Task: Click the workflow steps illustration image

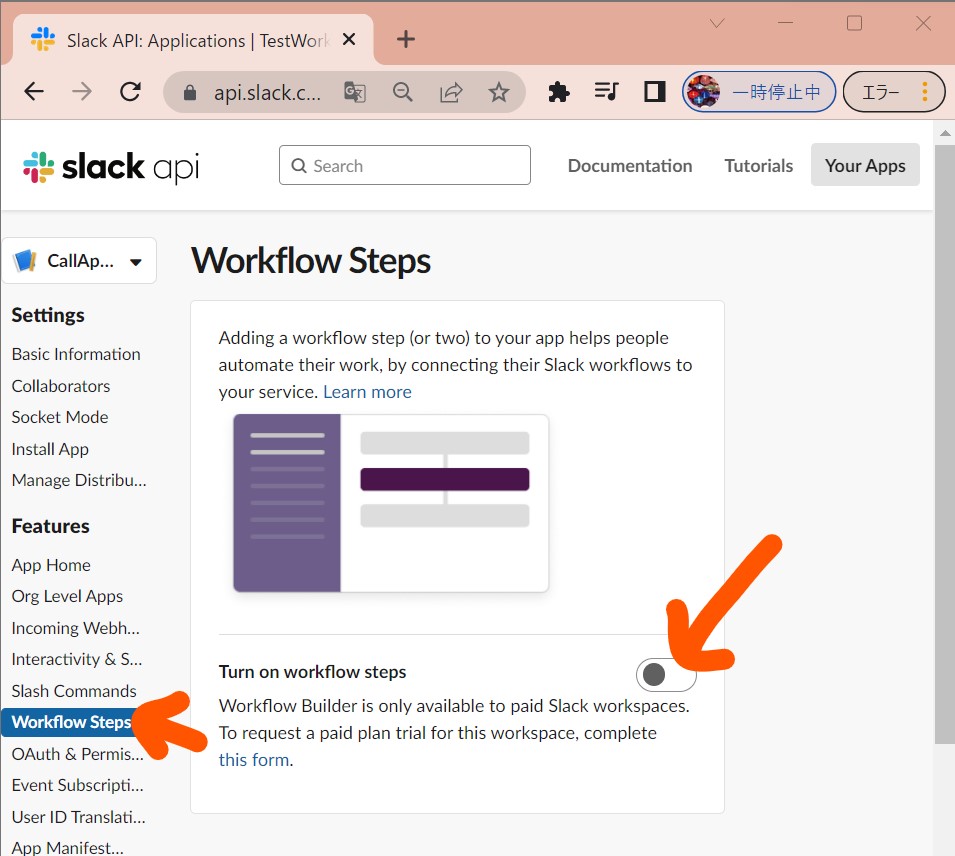Action: [390, 503]
